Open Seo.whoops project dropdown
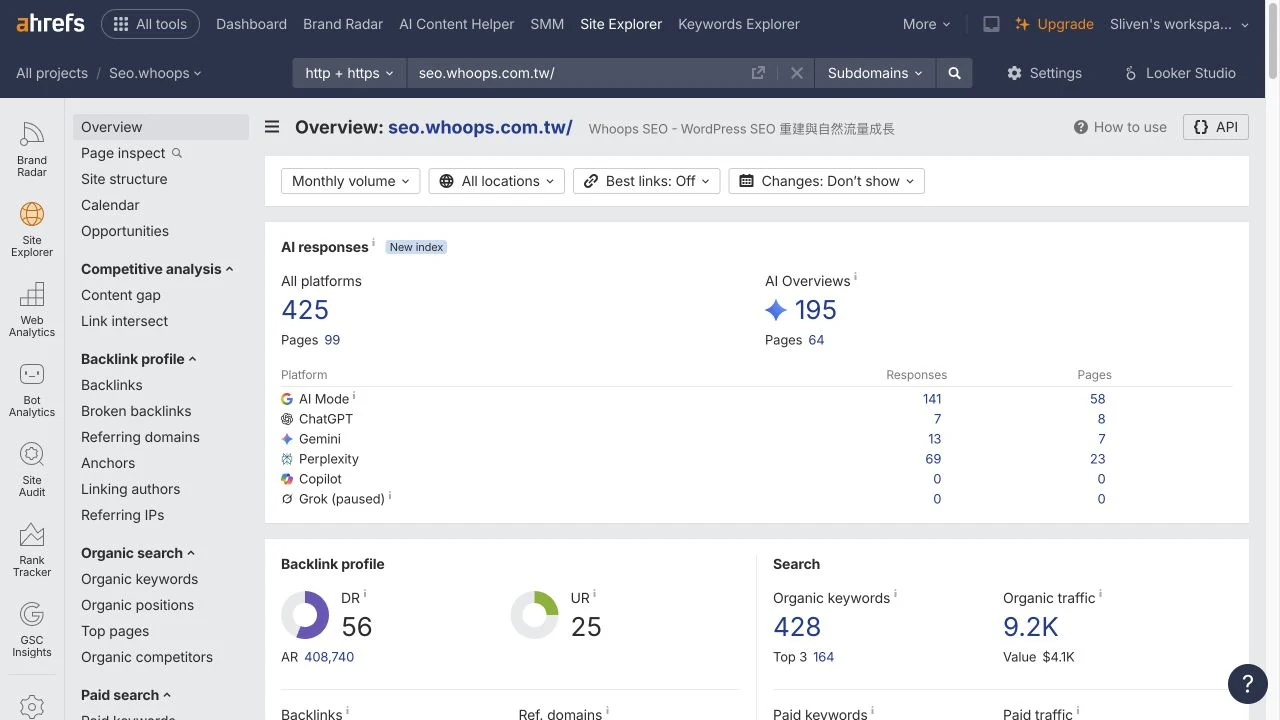The height and width of the screenshot is (720, 1280). pos(155,73)
